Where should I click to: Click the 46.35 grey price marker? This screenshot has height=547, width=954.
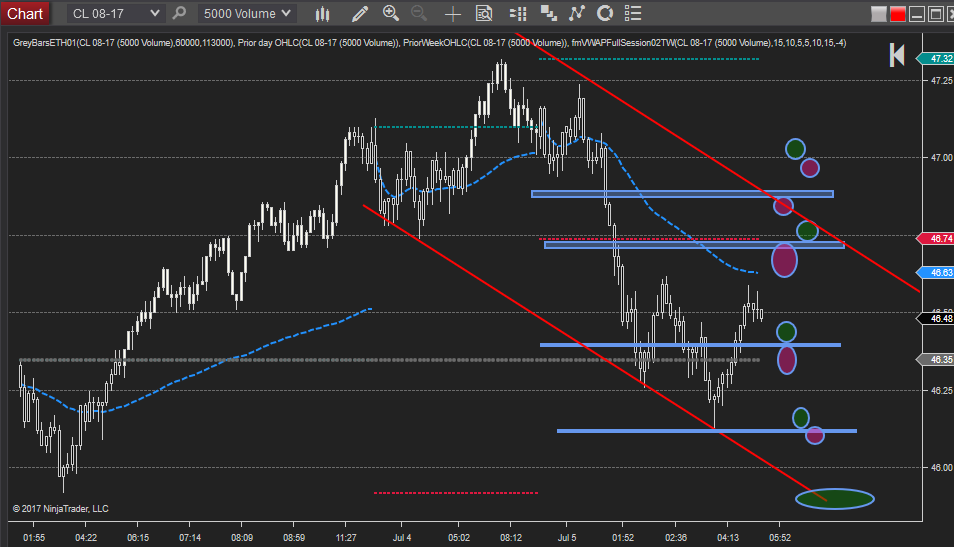936,360
